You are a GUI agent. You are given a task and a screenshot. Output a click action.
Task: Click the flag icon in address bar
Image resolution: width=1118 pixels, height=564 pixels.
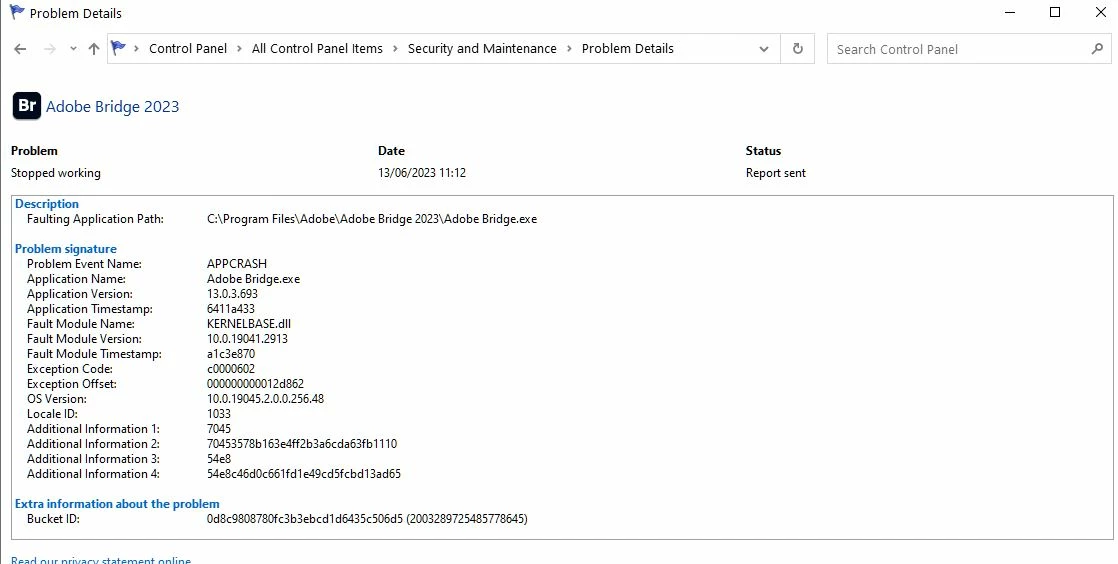pos(118,48)
